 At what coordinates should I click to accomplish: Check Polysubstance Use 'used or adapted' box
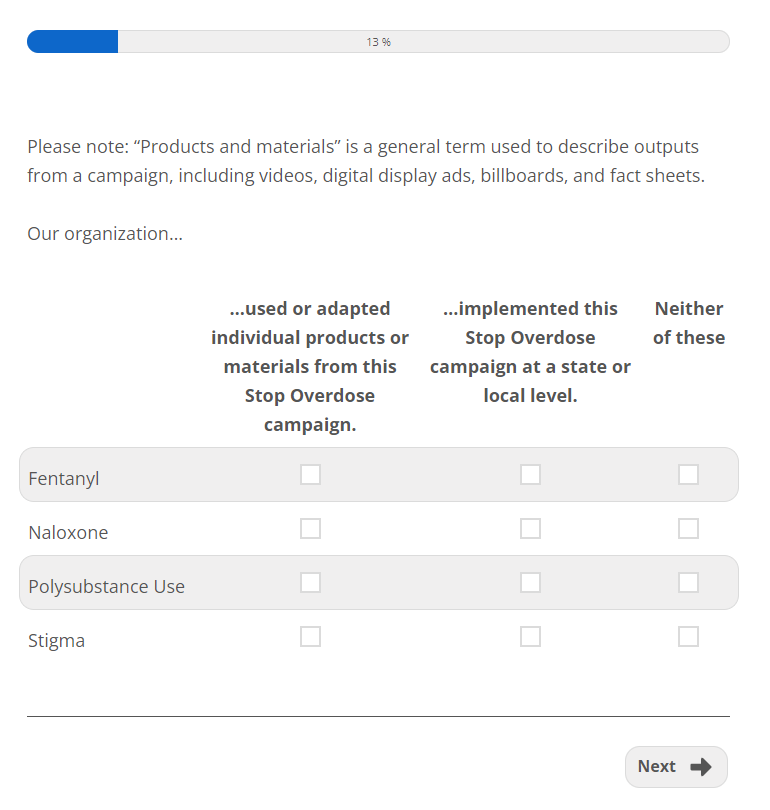pos(310,583)
